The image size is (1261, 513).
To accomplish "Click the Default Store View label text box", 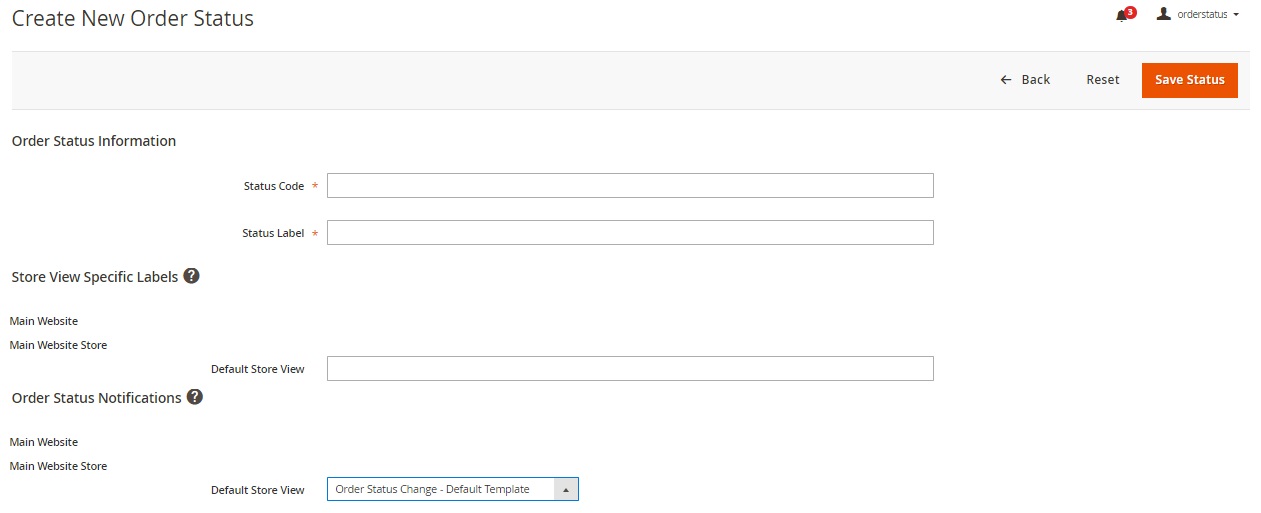I will click(630, 369).
